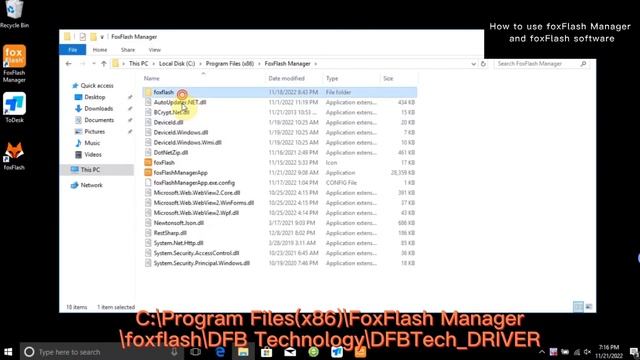
Task: Open the ToDesk desktop shortcut
Action: [14, 107]
